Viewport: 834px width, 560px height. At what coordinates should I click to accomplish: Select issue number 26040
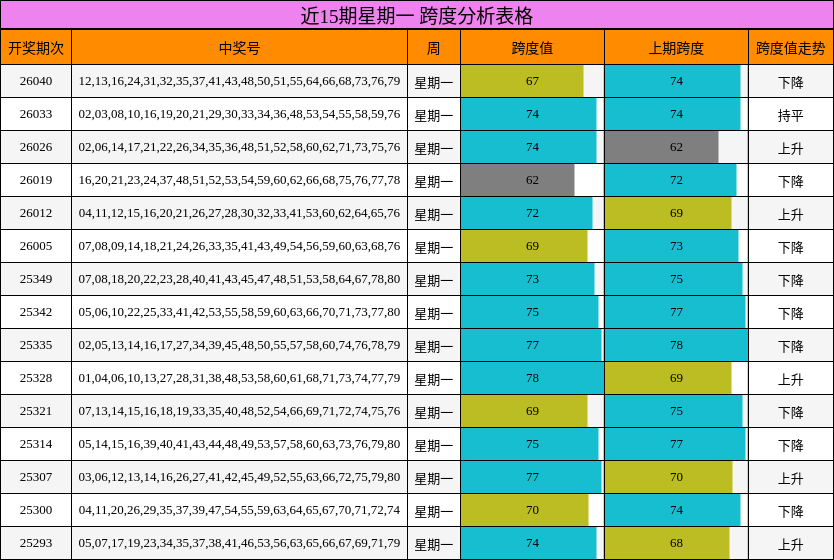pyautogui.click(x=36, y=81)
